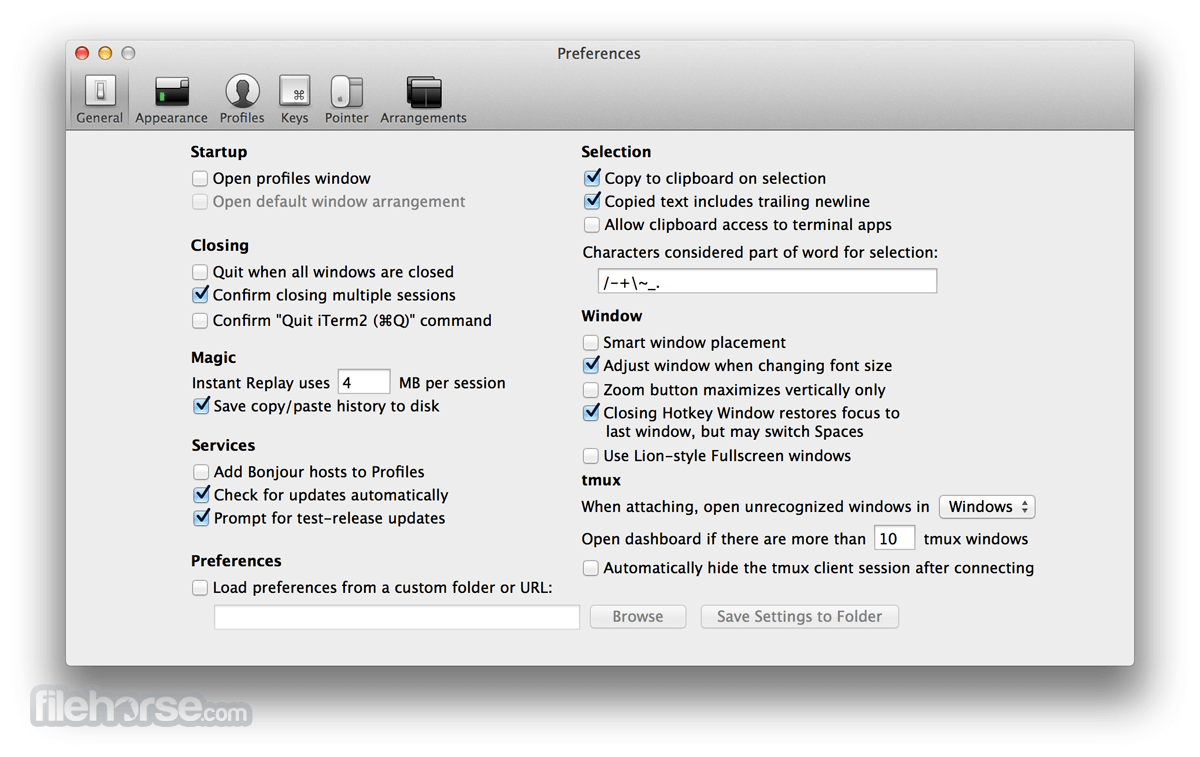Open the Profiles preferences icon
This screenshot has height=757, width=1200.
click(242, 92)
